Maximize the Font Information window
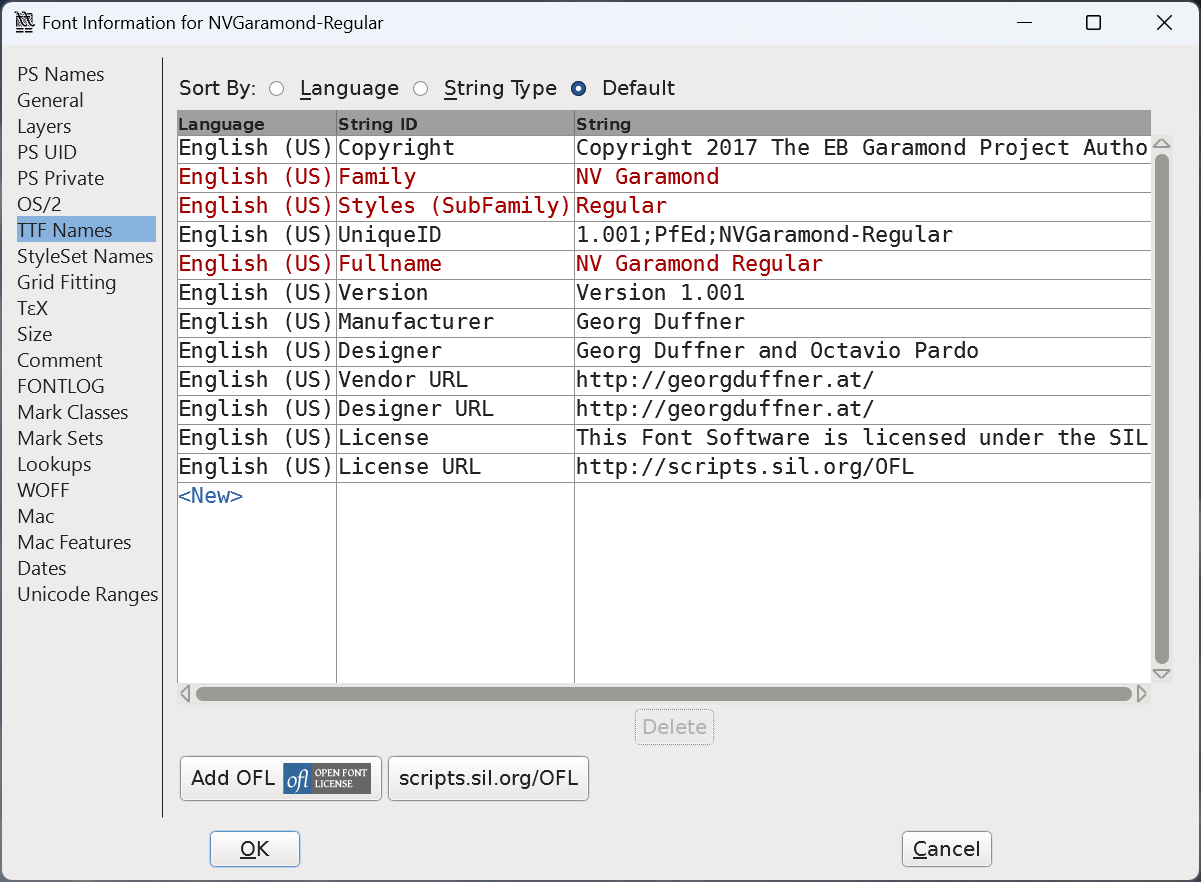 (1093, 23)
